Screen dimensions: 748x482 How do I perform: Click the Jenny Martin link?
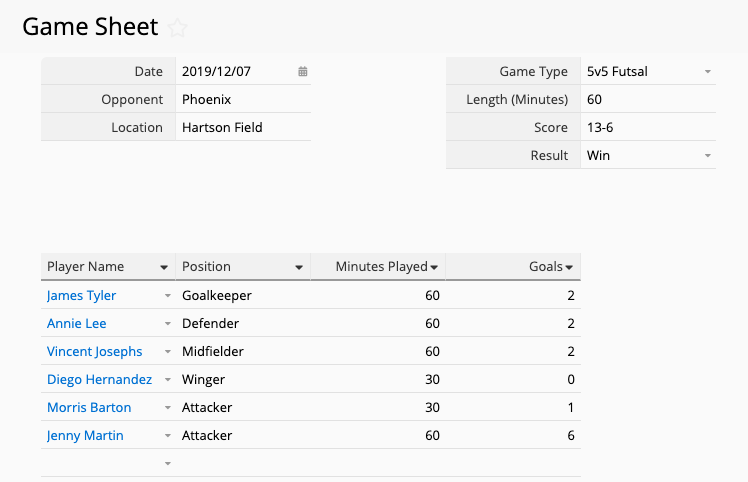[85, 436]
